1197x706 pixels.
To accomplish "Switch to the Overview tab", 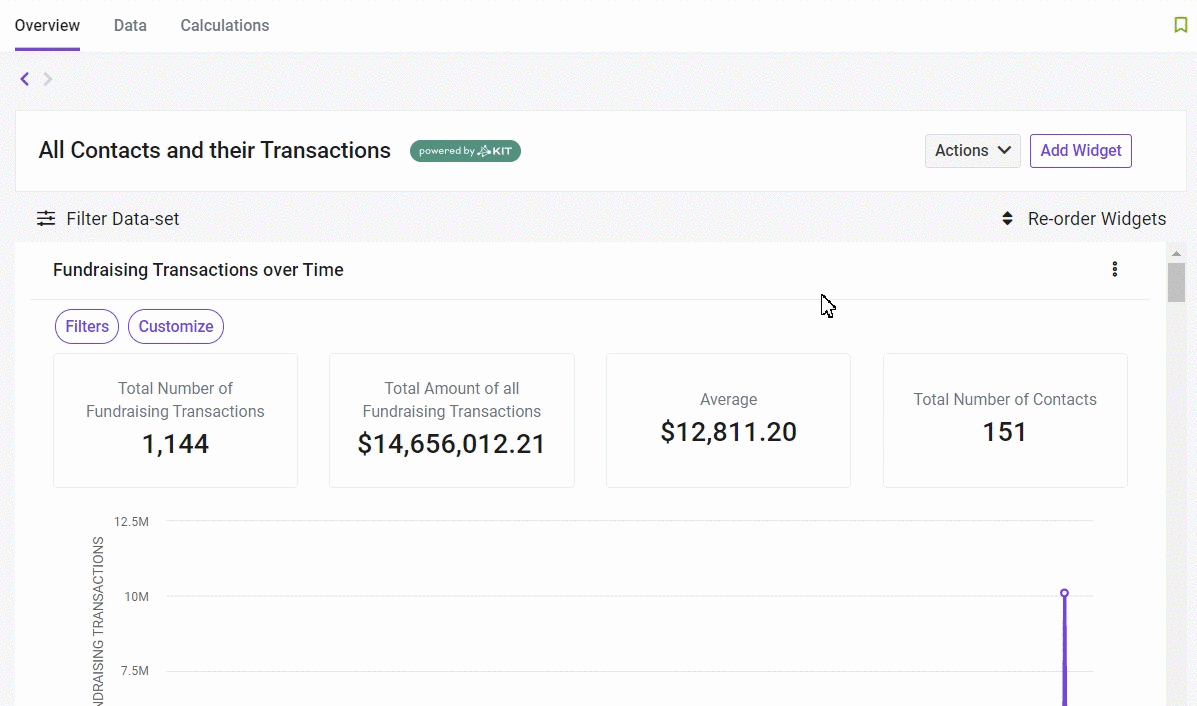I will pyautogui.click(x=47, y=25).
